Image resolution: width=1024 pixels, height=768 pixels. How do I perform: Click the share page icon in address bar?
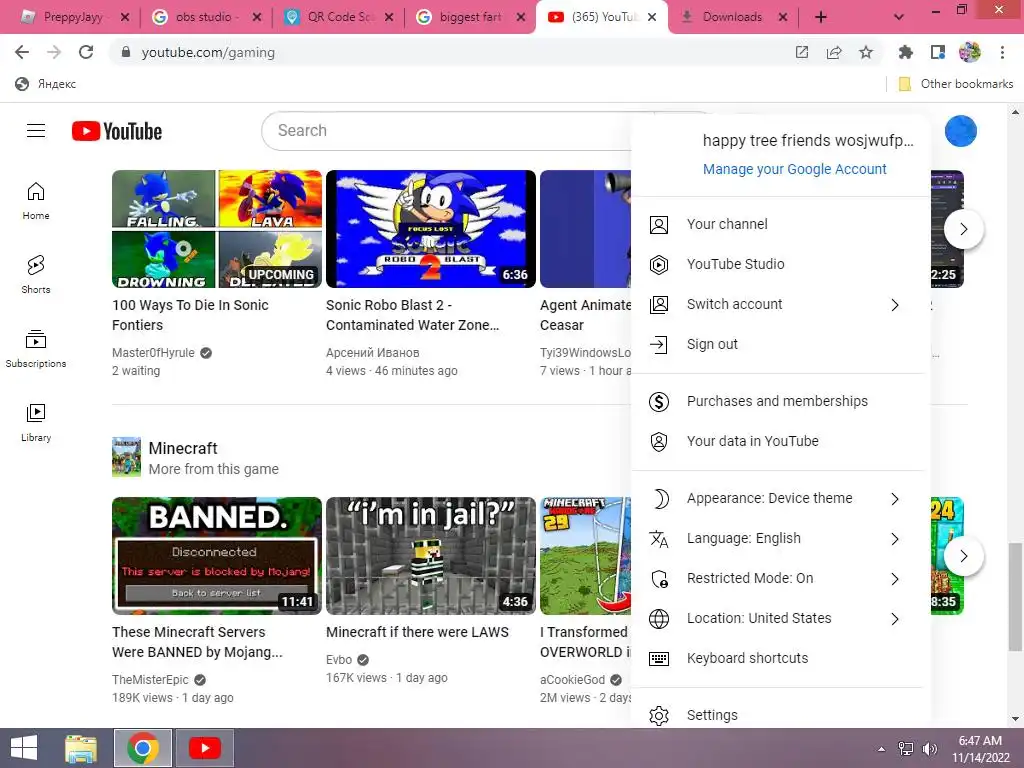pos(834,52)
